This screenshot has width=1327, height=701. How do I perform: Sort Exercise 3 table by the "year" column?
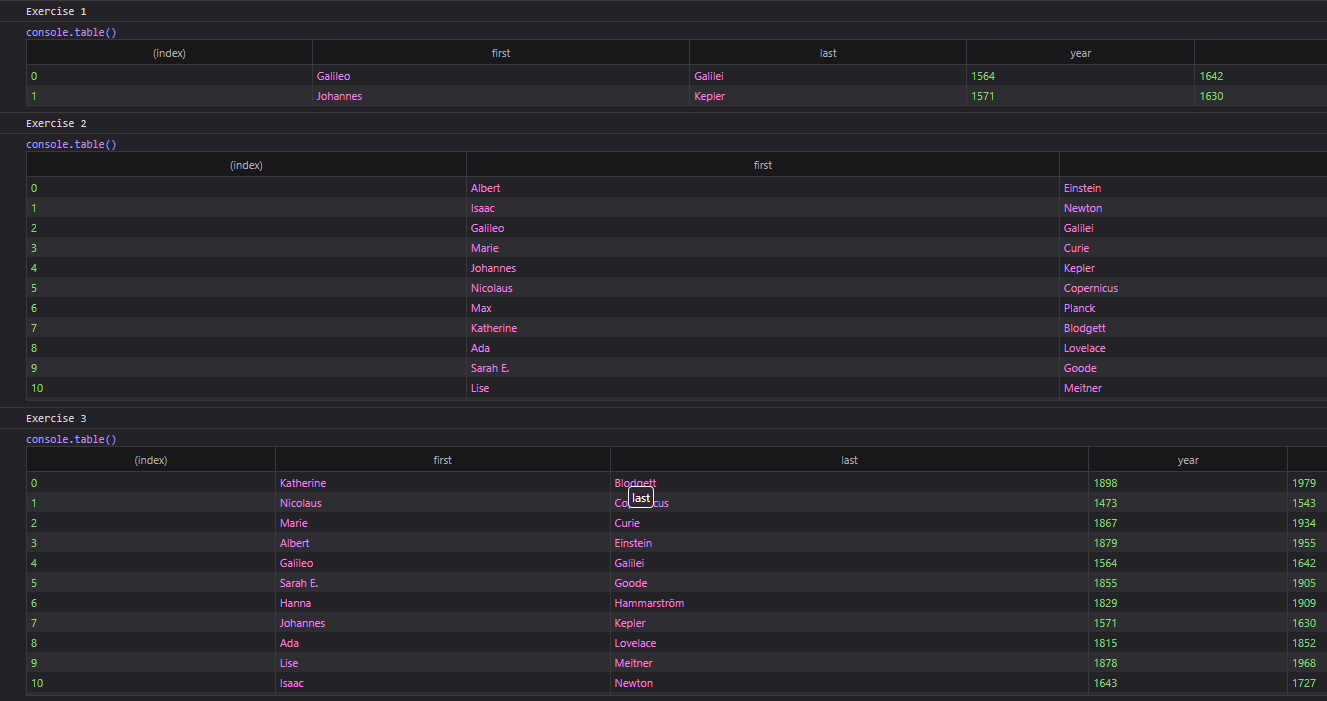coord(1187,459)
